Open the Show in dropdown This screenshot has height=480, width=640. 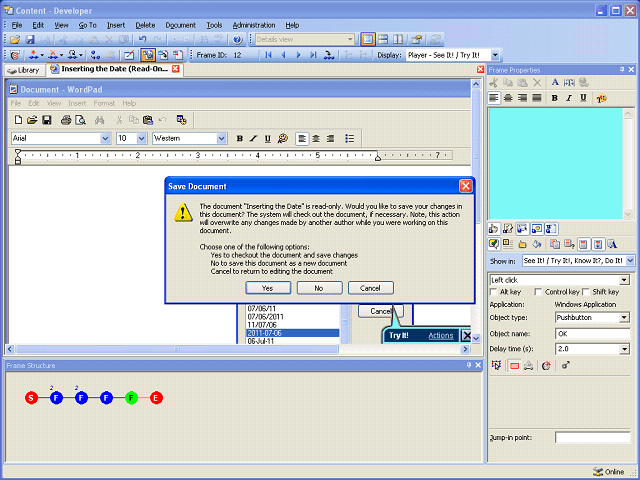[x=630, y=260]
